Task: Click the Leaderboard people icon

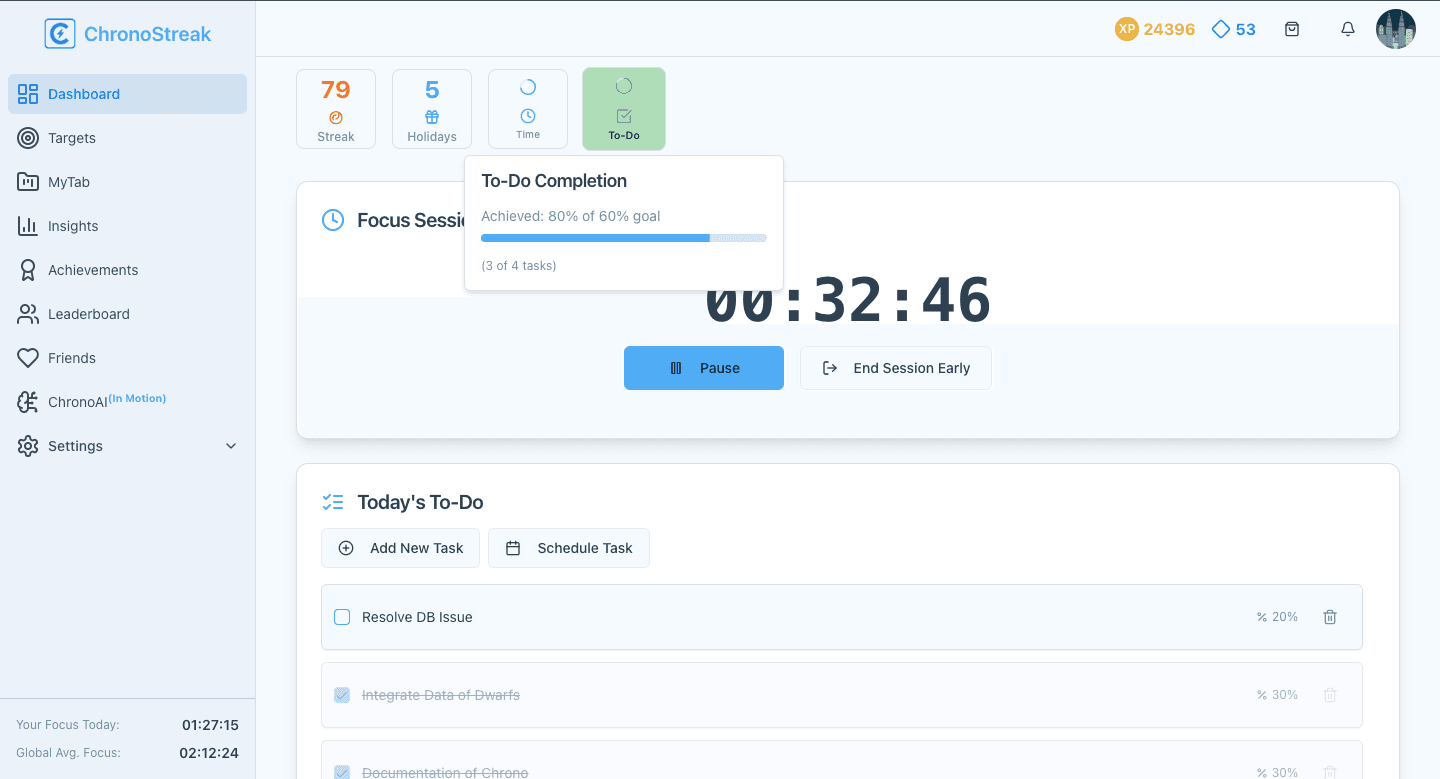Action: tap(28, 314)
